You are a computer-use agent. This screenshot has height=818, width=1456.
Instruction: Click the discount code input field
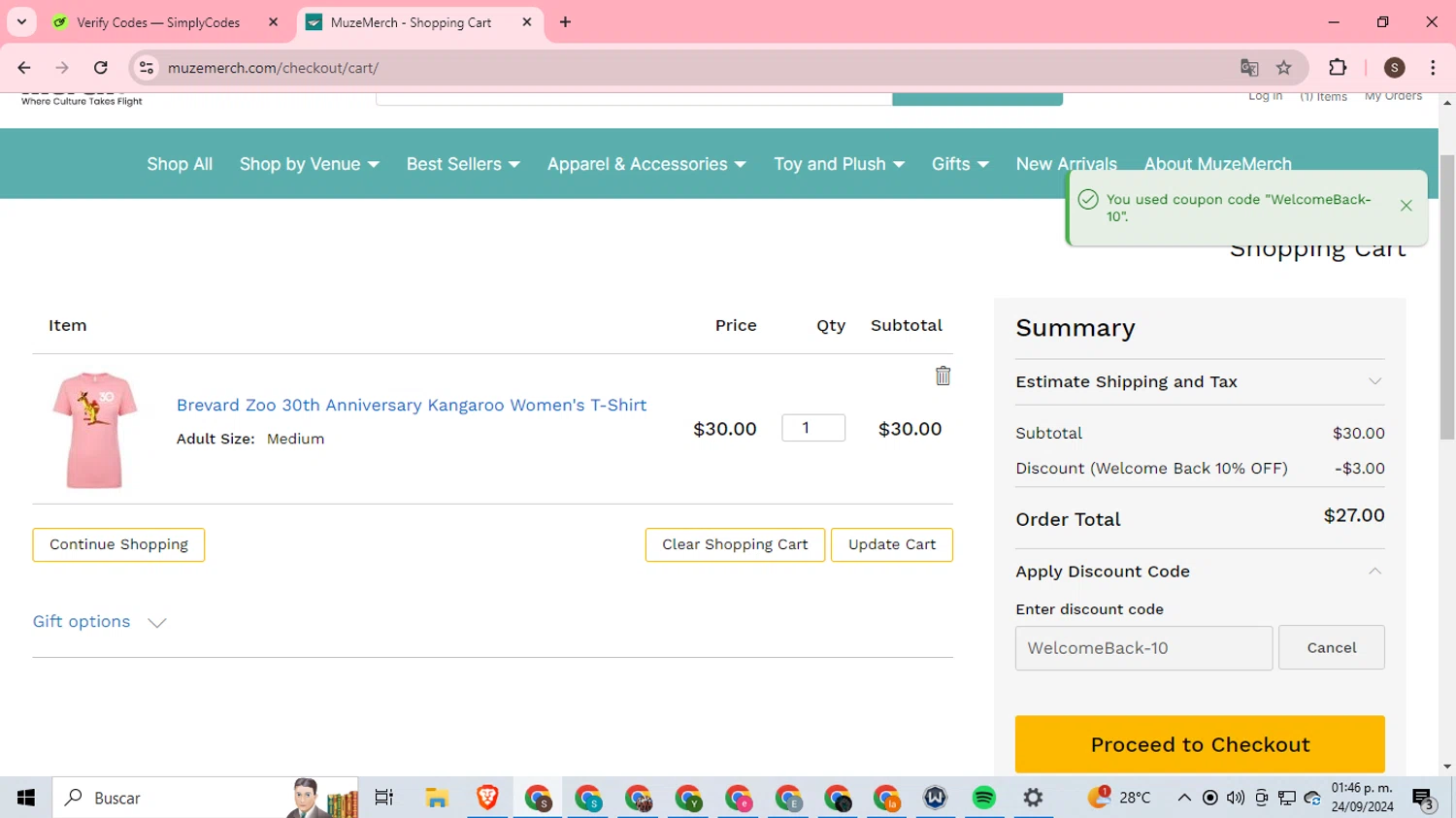1143,648
